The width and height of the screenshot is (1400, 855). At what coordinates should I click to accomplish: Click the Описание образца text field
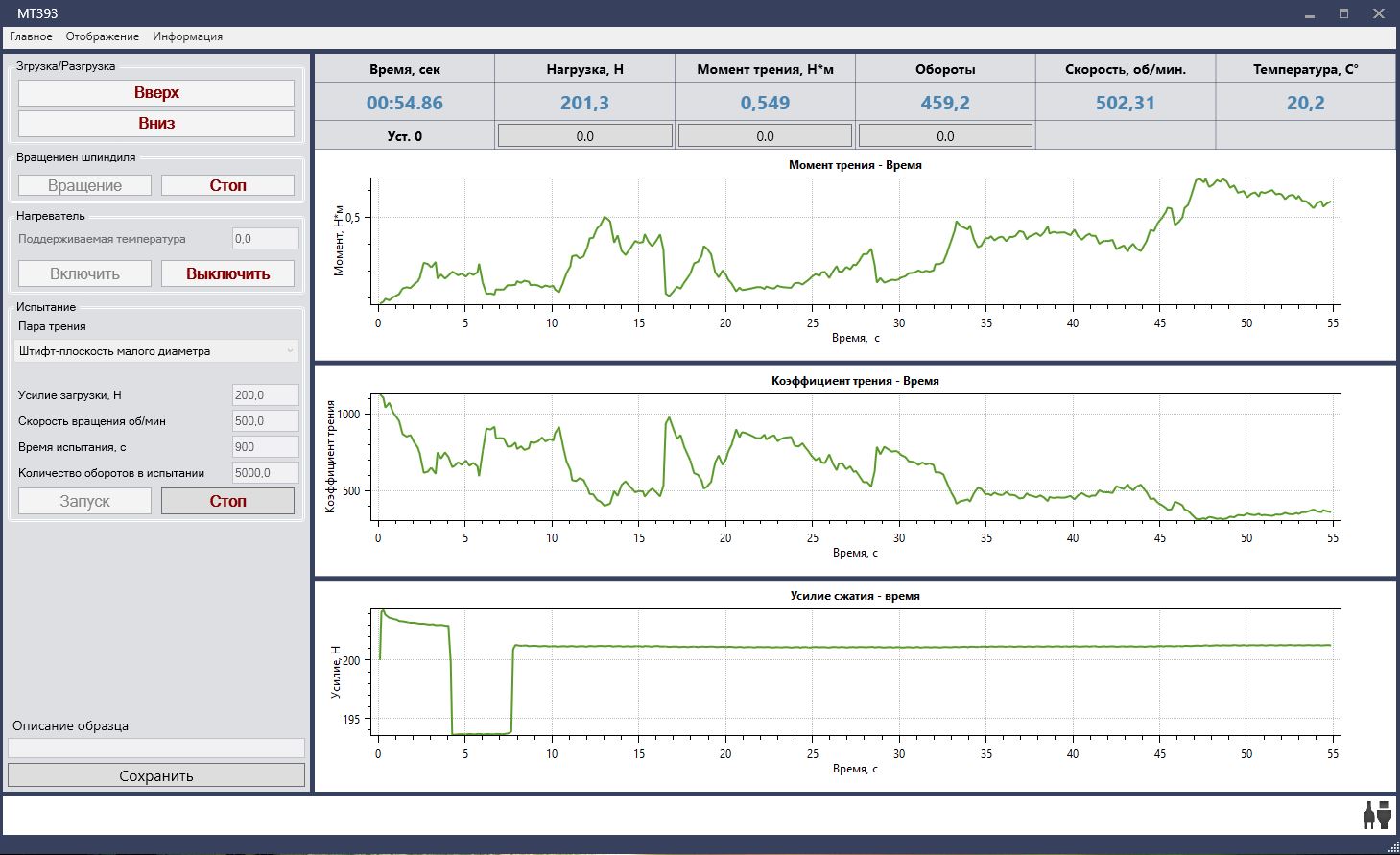click(x=156, y=748)
